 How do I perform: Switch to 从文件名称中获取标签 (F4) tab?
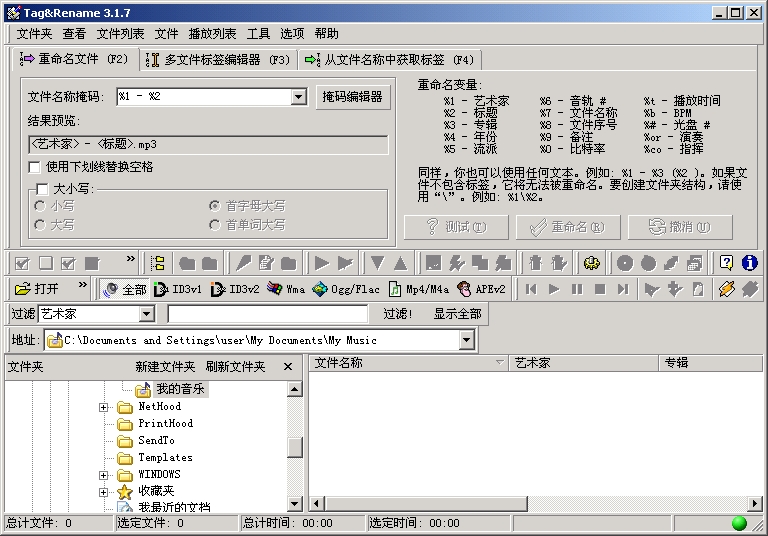coord(389,60)
